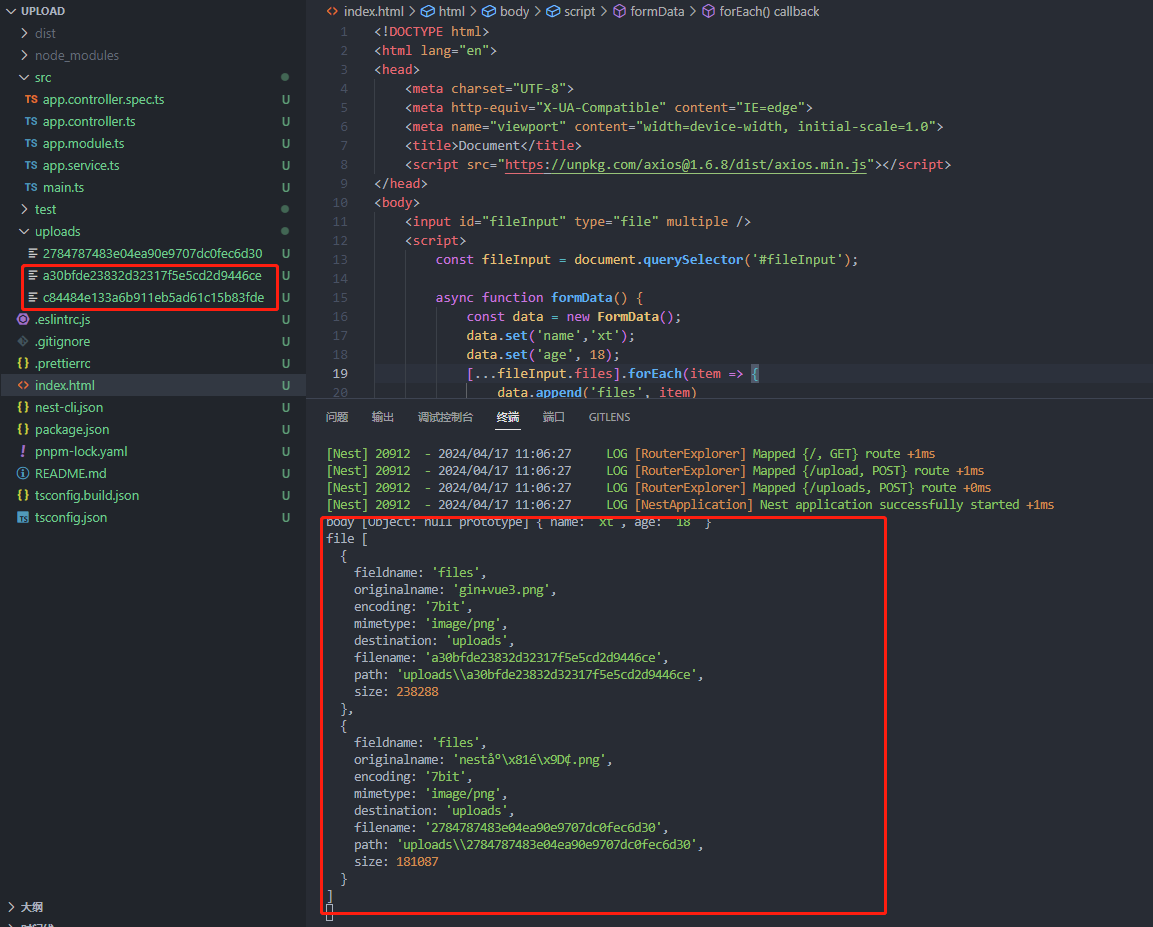Click braces icon of nest-cli.json

(23, 407)
